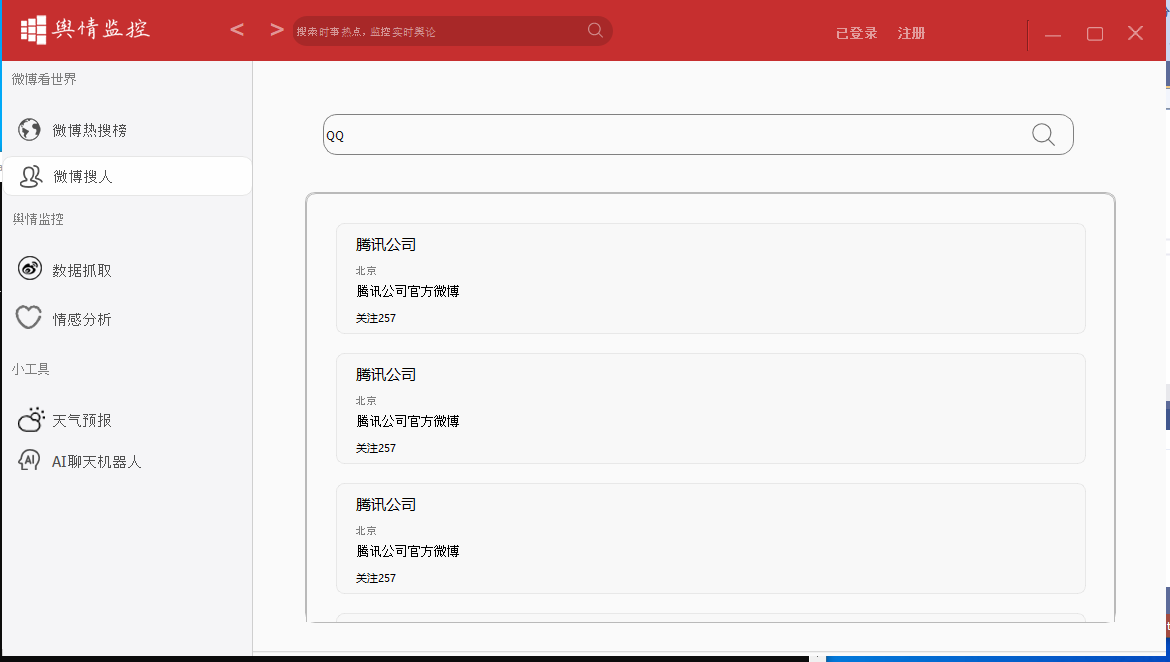
Task: Click the 小工具 section label
Action: pyautogui.click(x=31, y=369)
